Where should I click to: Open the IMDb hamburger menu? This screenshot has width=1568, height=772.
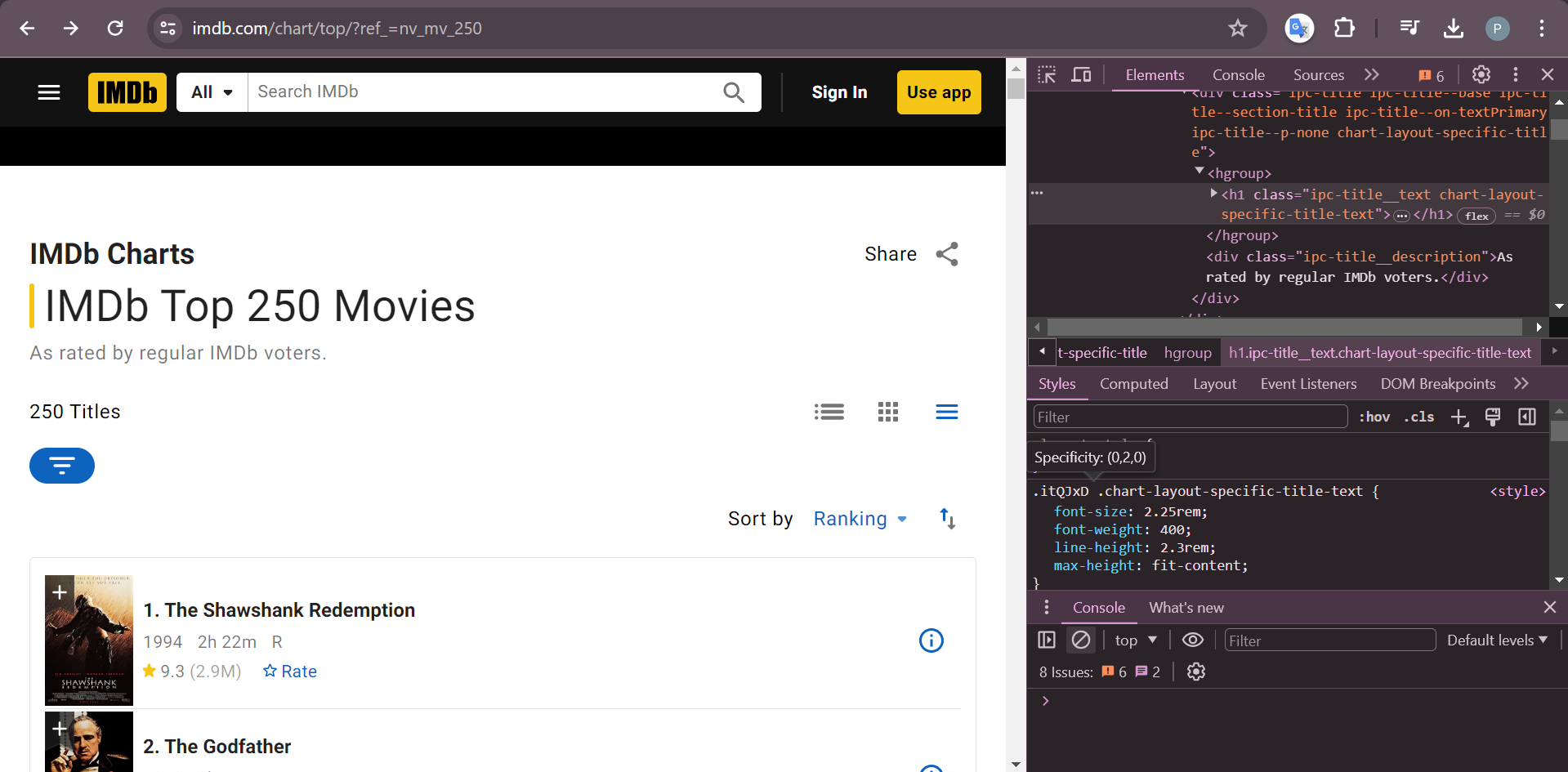pyautogui.click(x=49, y=92)
